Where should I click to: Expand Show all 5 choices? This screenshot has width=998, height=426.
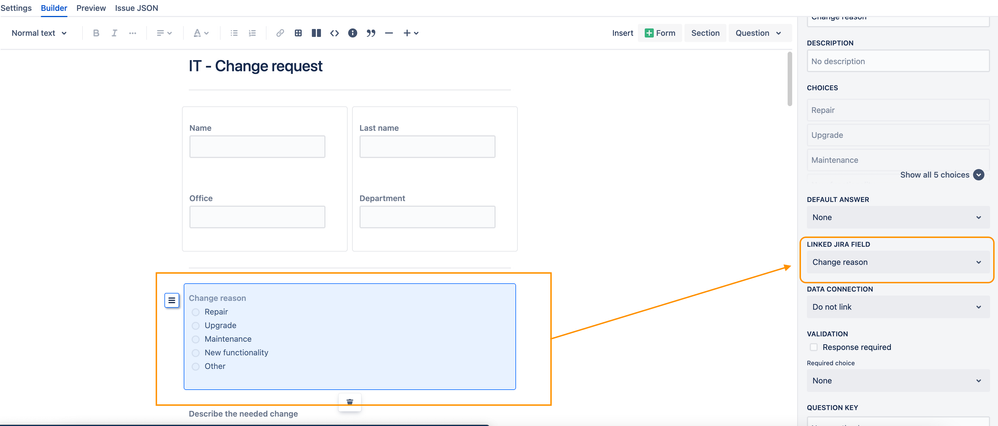(942, 174)
